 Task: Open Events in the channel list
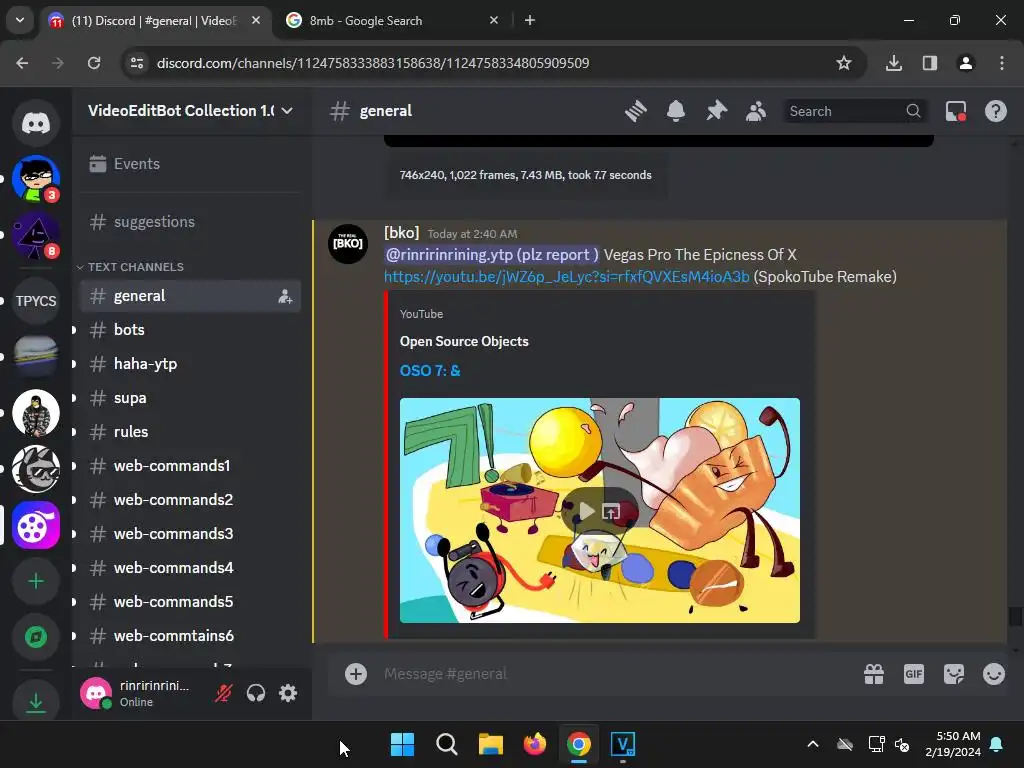click(x=191, y=164)
